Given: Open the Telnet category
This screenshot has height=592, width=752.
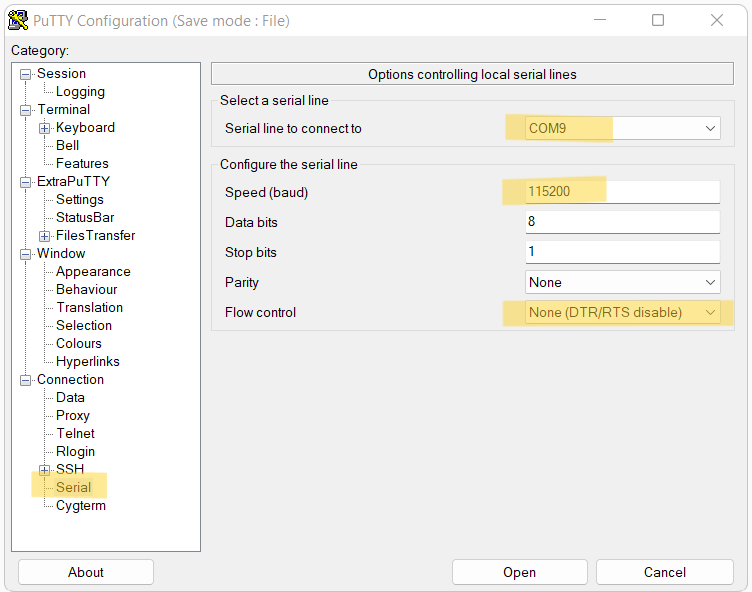Looking at the screenshot, I should tap(75, 433).
